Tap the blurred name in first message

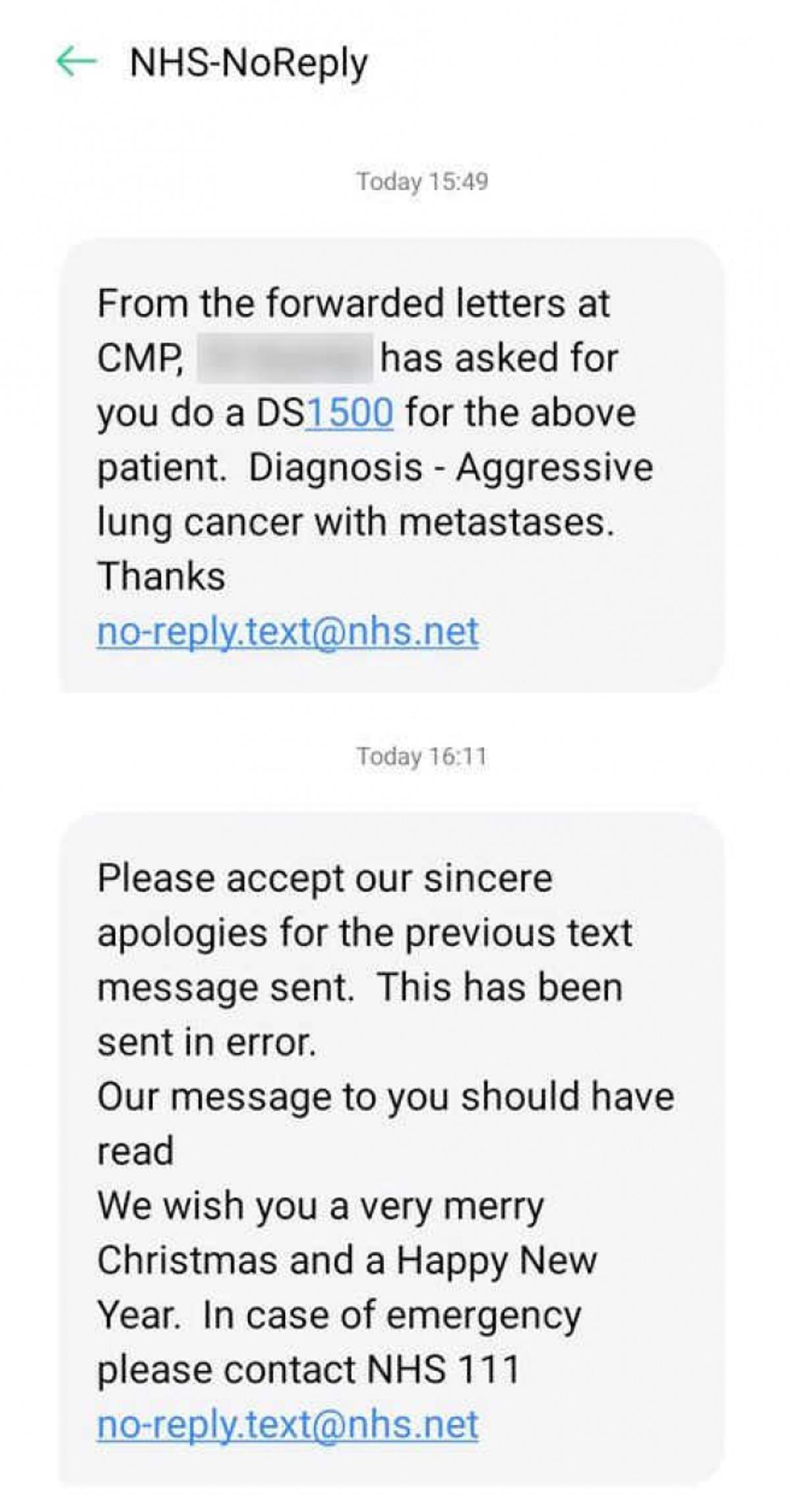(284, 359)
